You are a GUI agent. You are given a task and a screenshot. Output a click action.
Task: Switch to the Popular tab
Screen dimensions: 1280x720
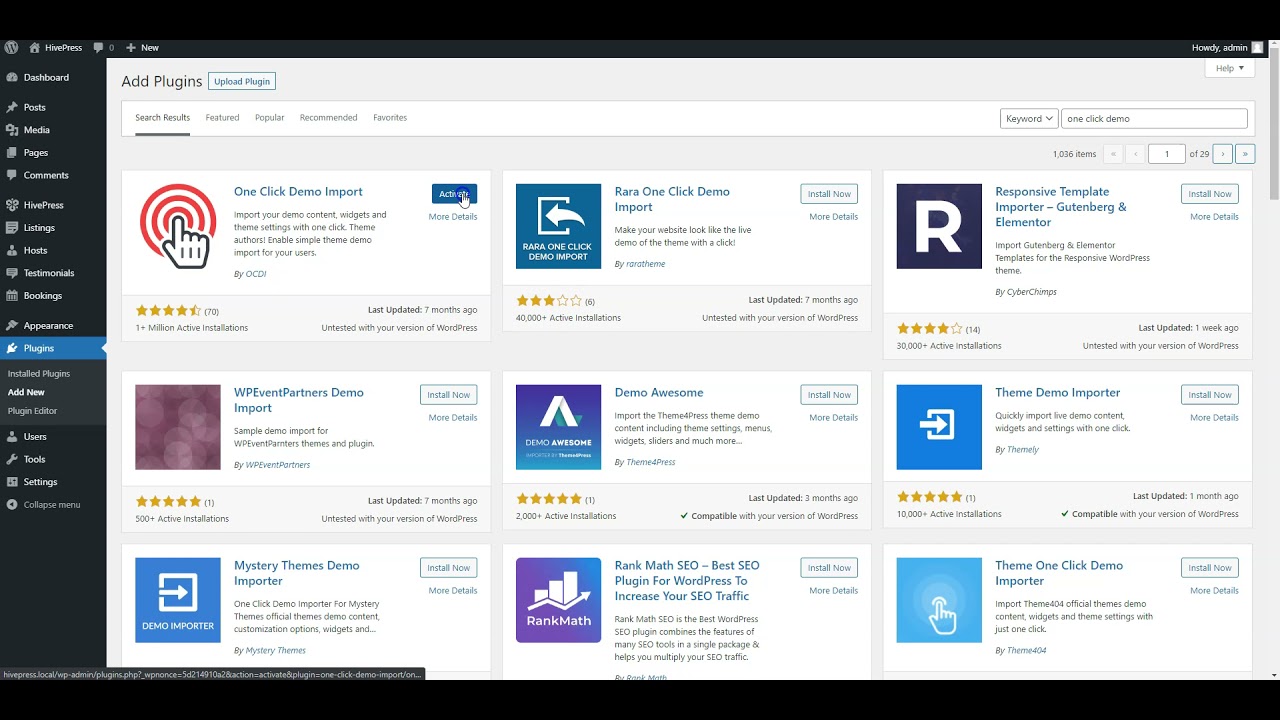point(269,118)
